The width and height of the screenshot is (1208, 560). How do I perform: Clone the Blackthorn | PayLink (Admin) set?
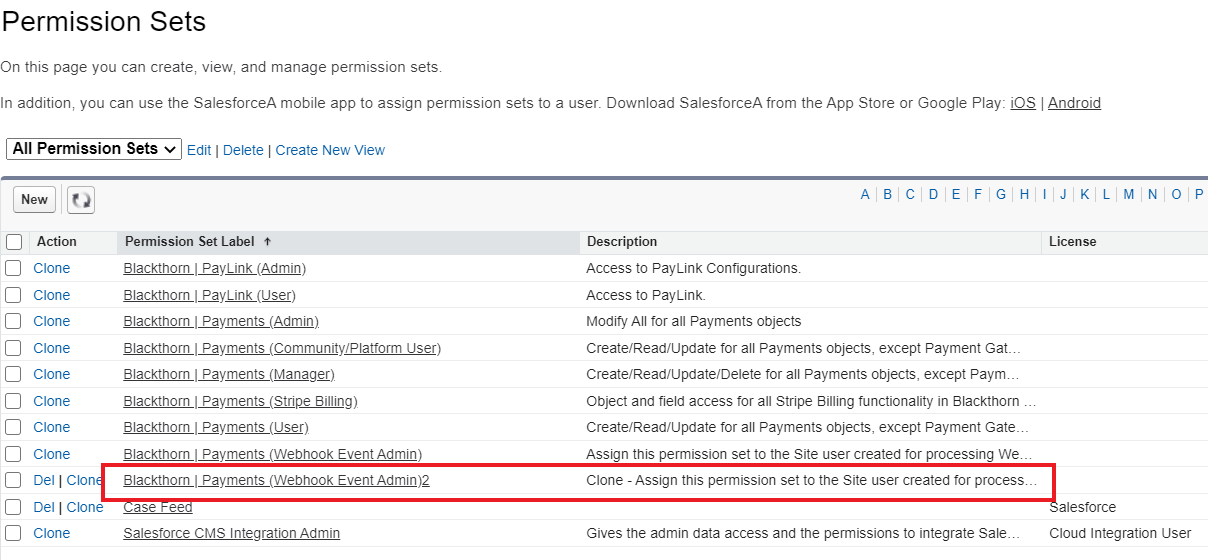[x=52, y=268]
